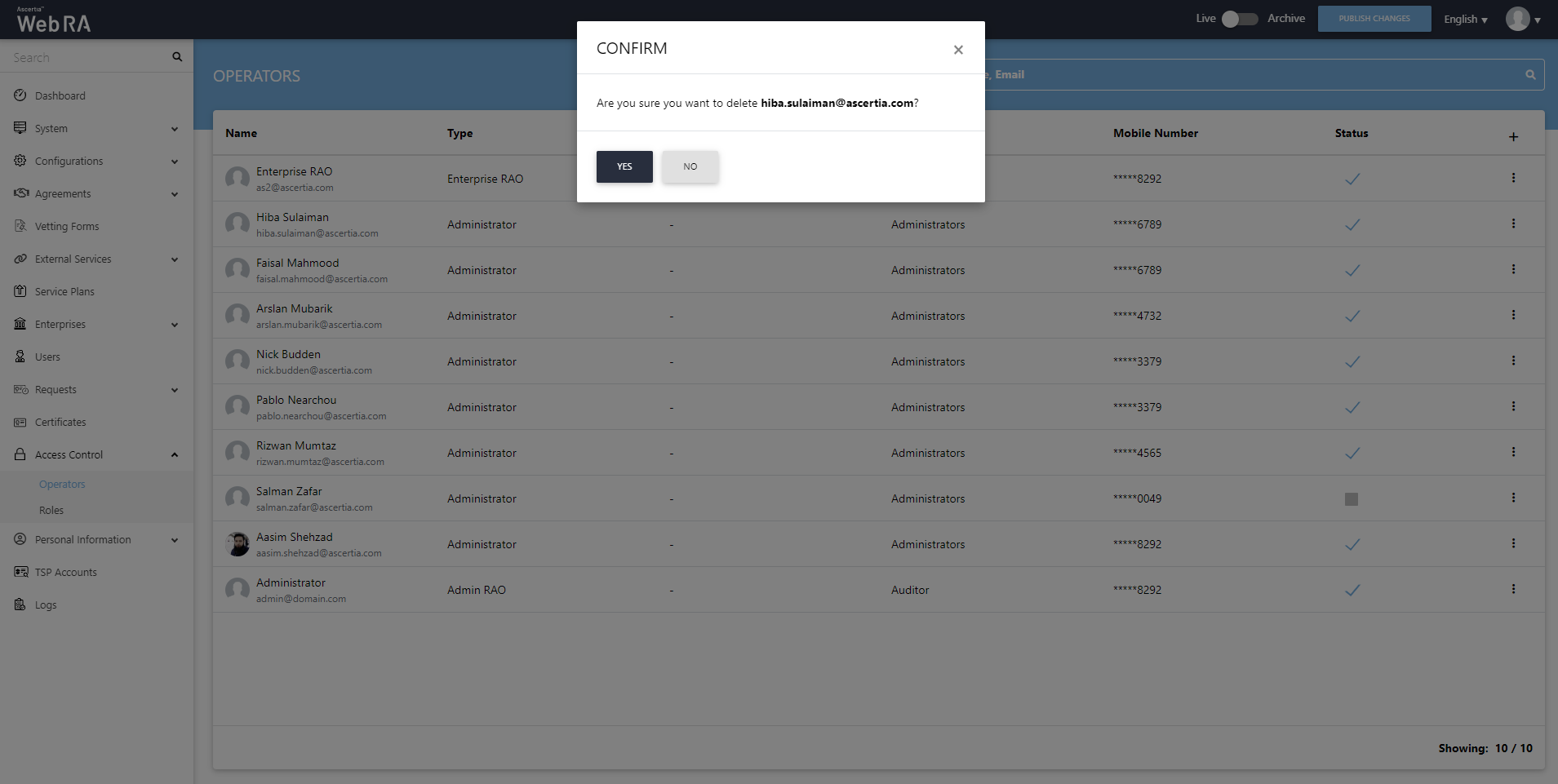Expand the Requests menu chevron
The image size is (1558, 784).
point(175,390)
